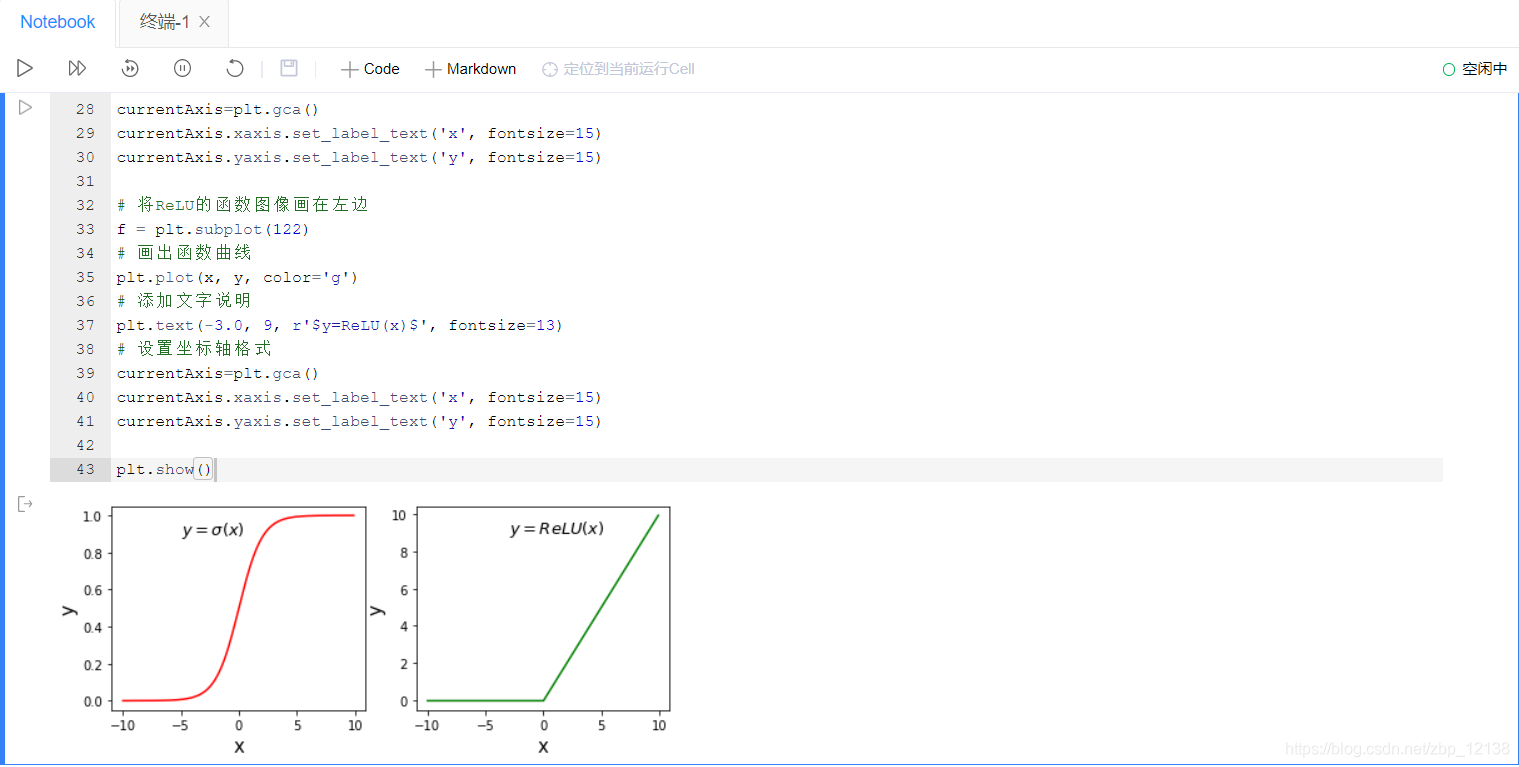Click the comment 设置坐标轴格式
This screenshot has height=767, width=1519.
point(194,349)
